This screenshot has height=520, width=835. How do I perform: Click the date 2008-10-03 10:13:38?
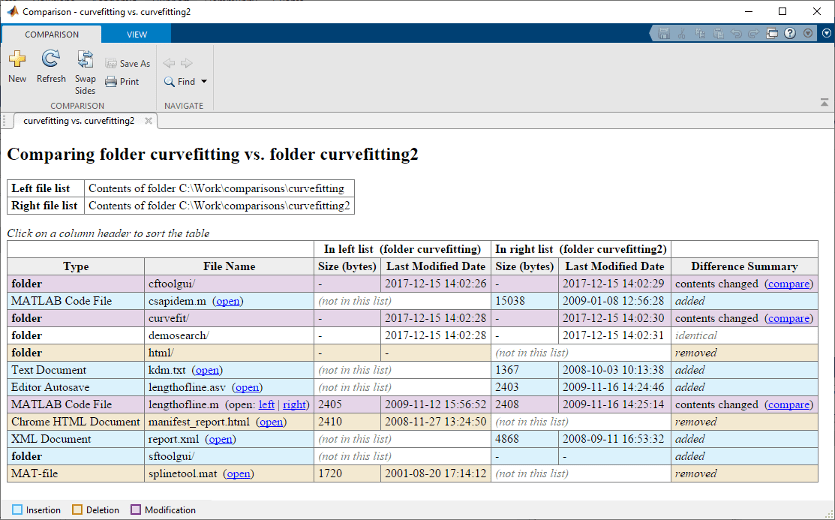click(613, 370)
